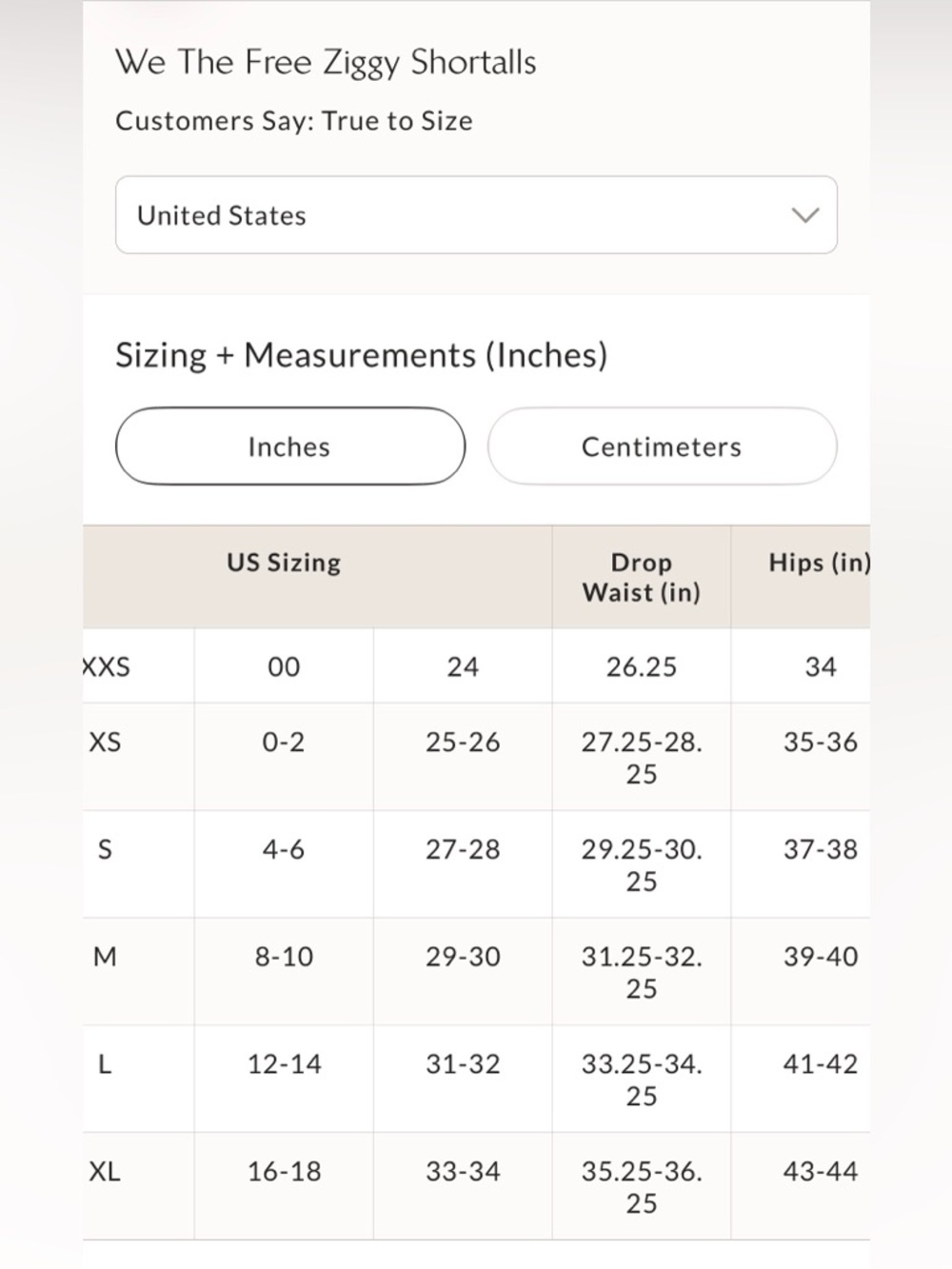Select the L size row label
Screen dimensions: 952x1269
[105, 1064]
